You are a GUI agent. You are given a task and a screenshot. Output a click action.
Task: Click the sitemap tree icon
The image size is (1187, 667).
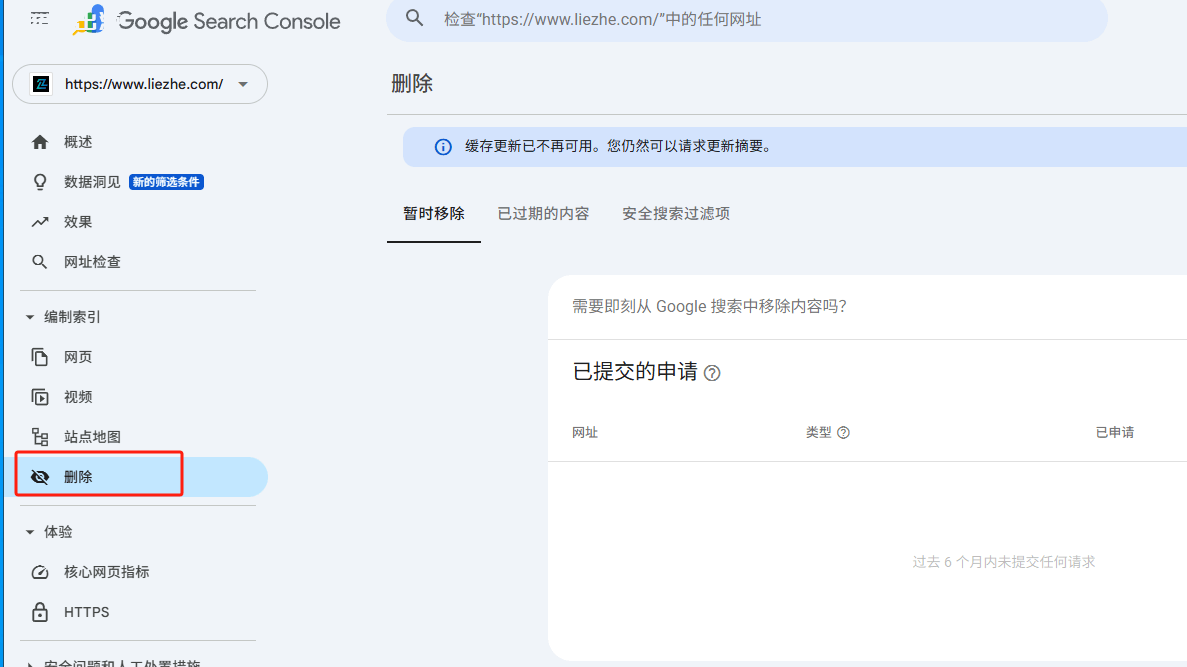[39, 437]
